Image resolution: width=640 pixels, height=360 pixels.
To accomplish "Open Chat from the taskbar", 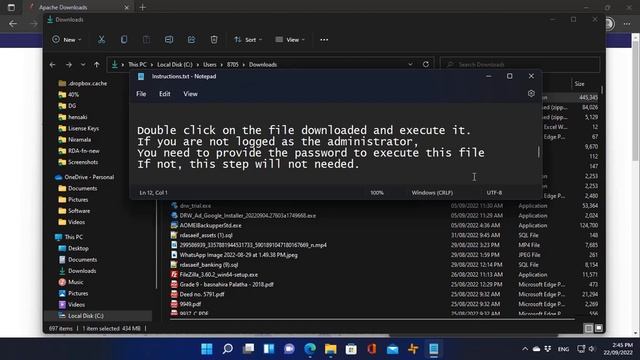I will [x=289, y=349].
